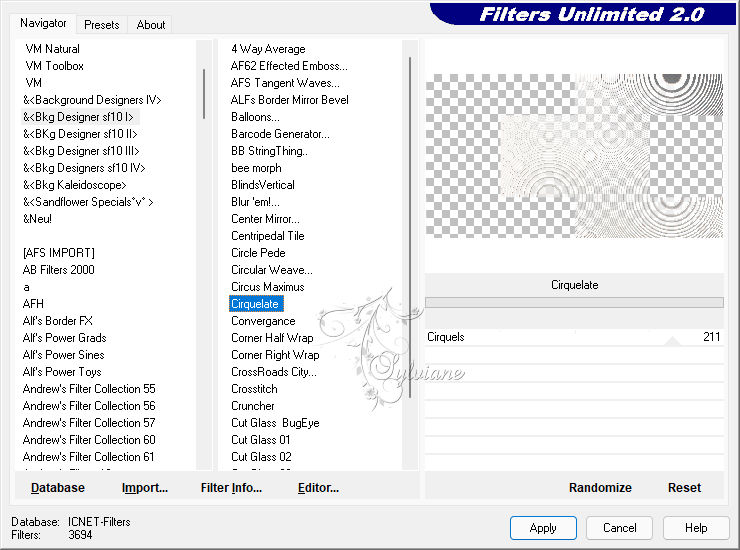The width and height of the screenshot is (740, 550).
Task: Select &<Bkg Kaleidoscope> category
Action: coord(75,185)
